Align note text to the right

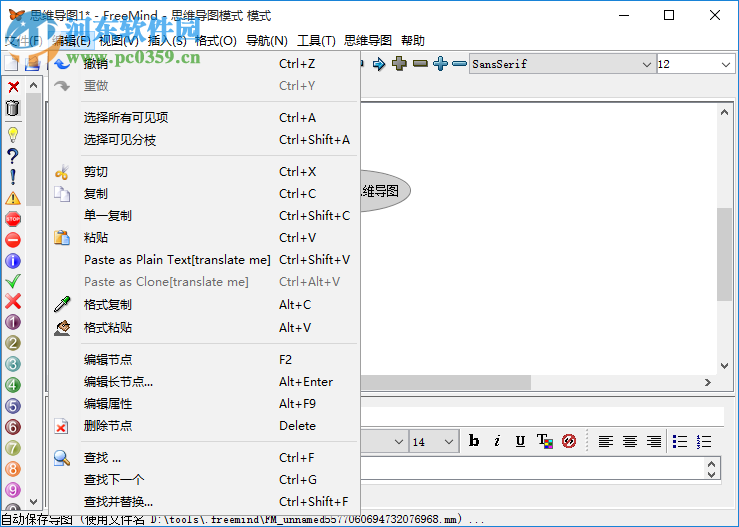click(x=654, y=441)
